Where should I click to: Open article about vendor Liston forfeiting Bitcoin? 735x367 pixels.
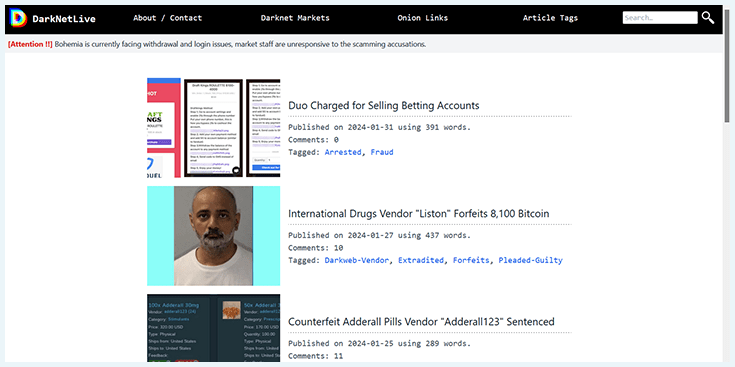(419, 214)
